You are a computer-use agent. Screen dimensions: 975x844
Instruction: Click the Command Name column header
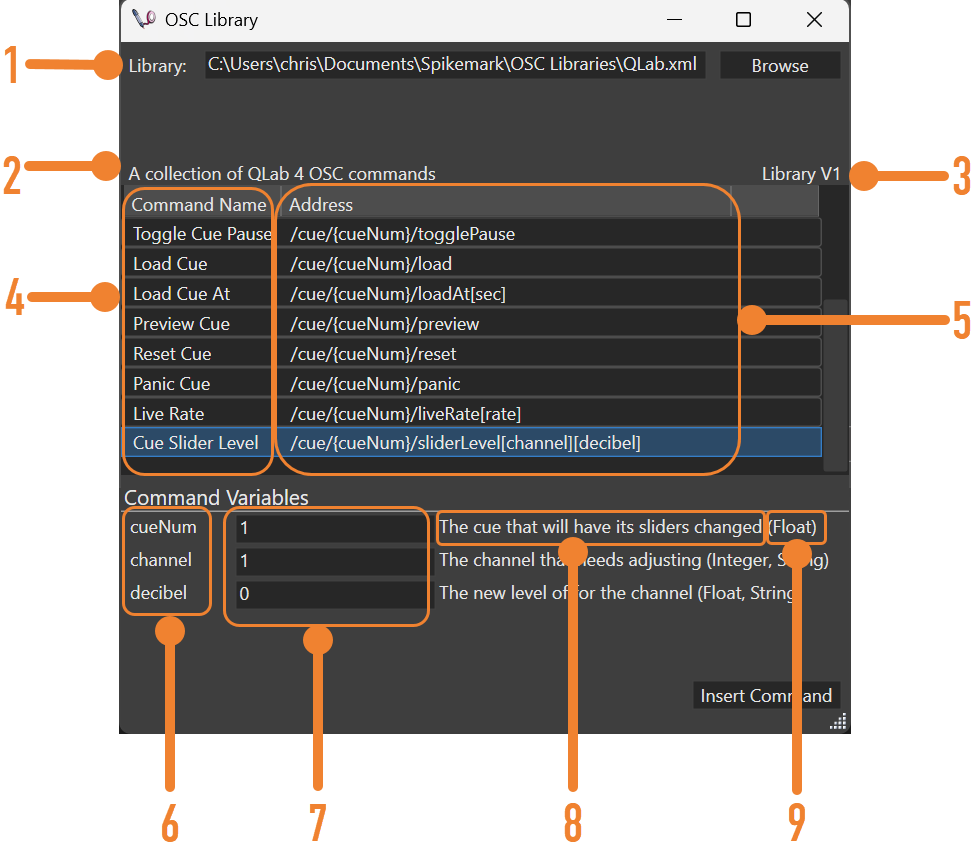[x=198, y=204]
